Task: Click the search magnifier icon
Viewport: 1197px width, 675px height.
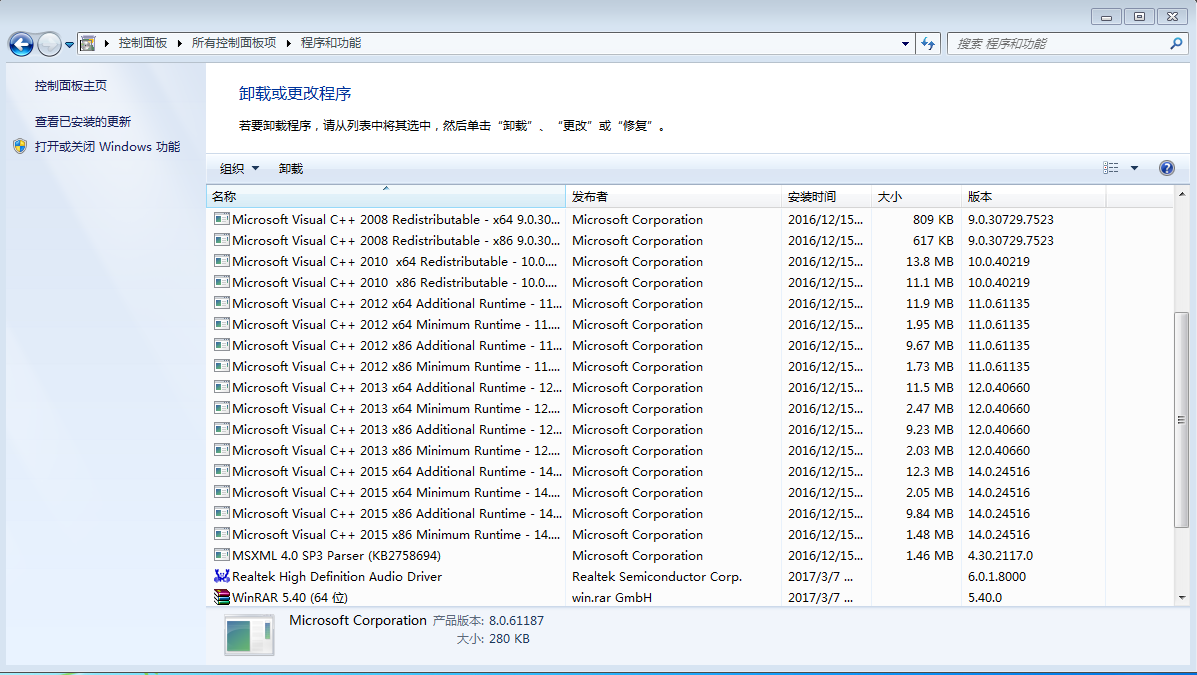Action: 1176,44
